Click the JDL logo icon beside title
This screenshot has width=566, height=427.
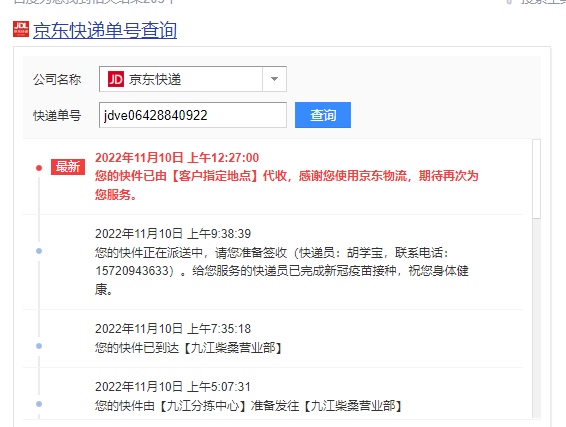coord(21,29)
